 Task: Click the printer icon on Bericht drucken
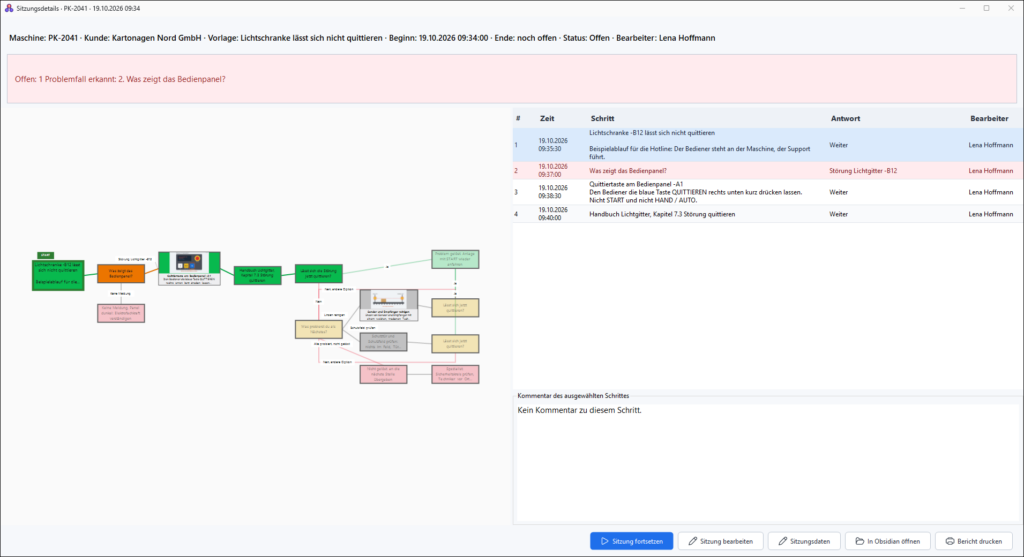pos(950,541)
